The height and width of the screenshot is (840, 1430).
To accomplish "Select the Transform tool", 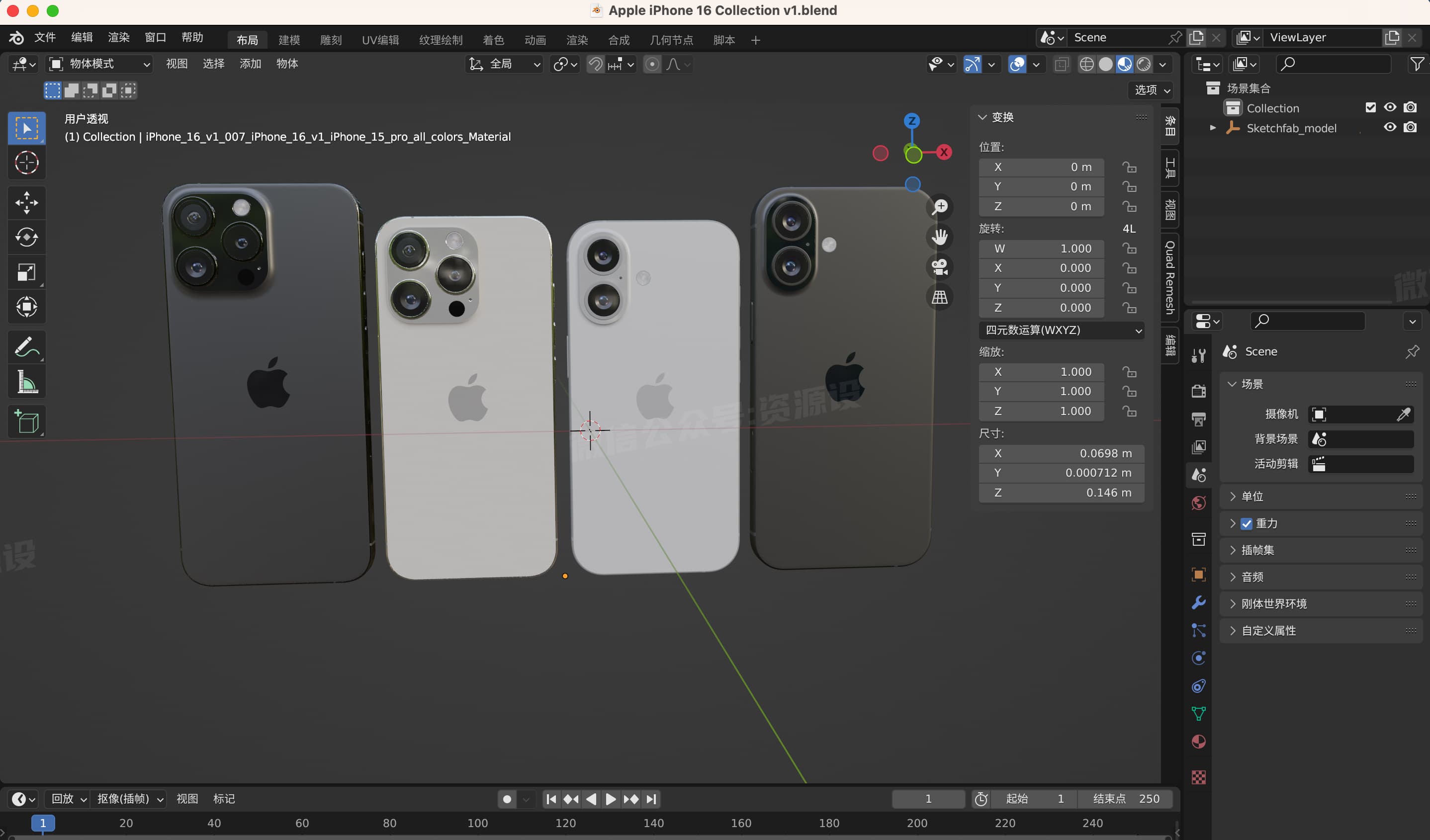I will pos(27,307).
